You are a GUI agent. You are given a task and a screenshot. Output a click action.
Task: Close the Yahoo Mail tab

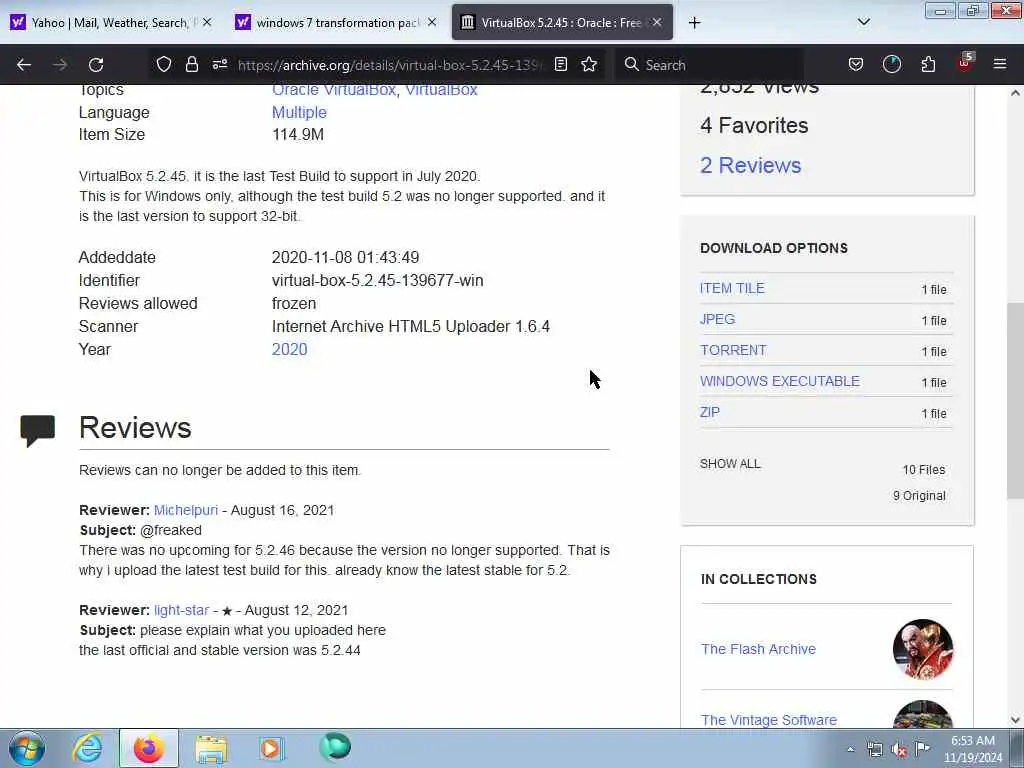(x=207, y=22)
